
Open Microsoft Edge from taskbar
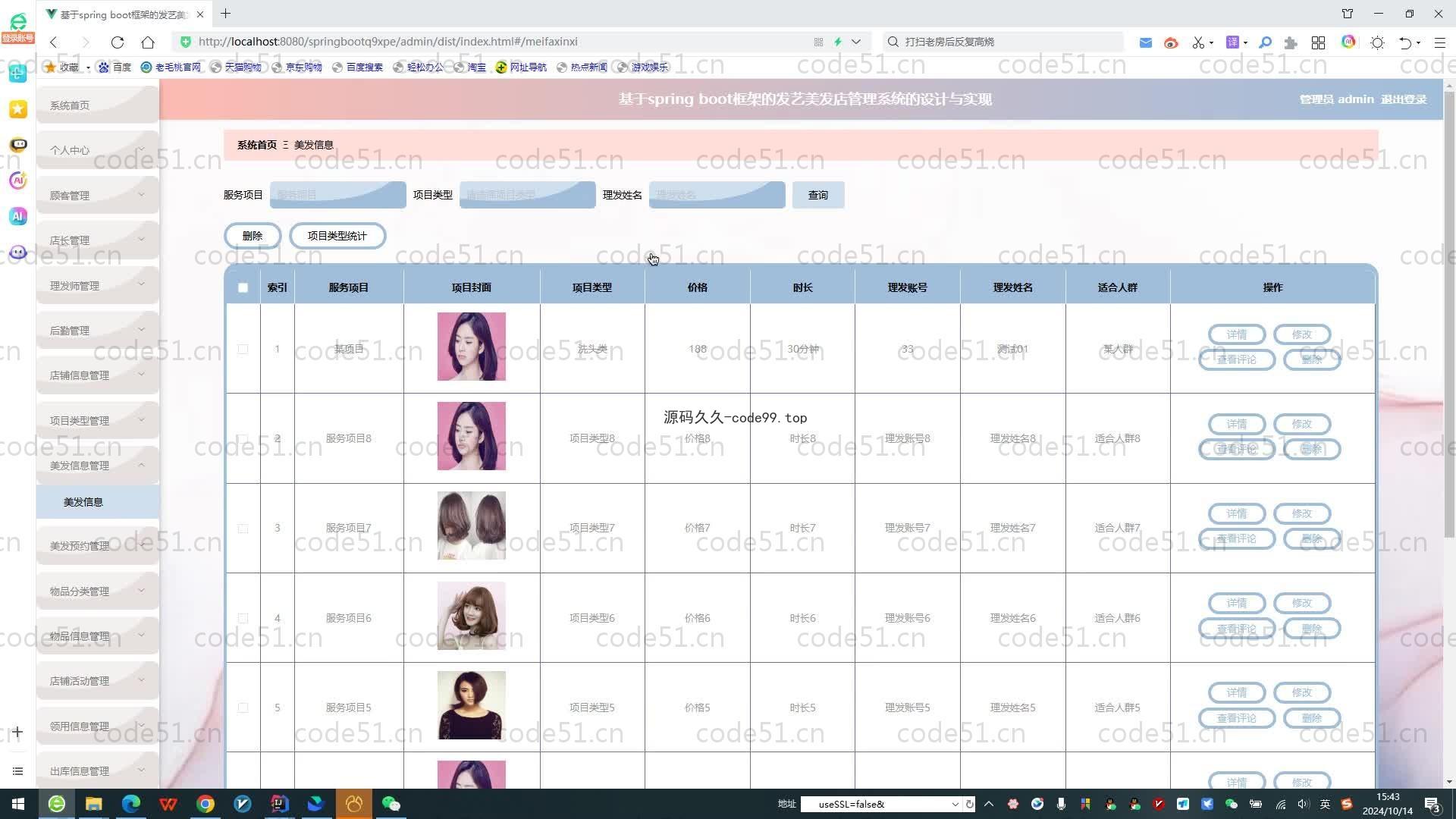tap(131, 804)
